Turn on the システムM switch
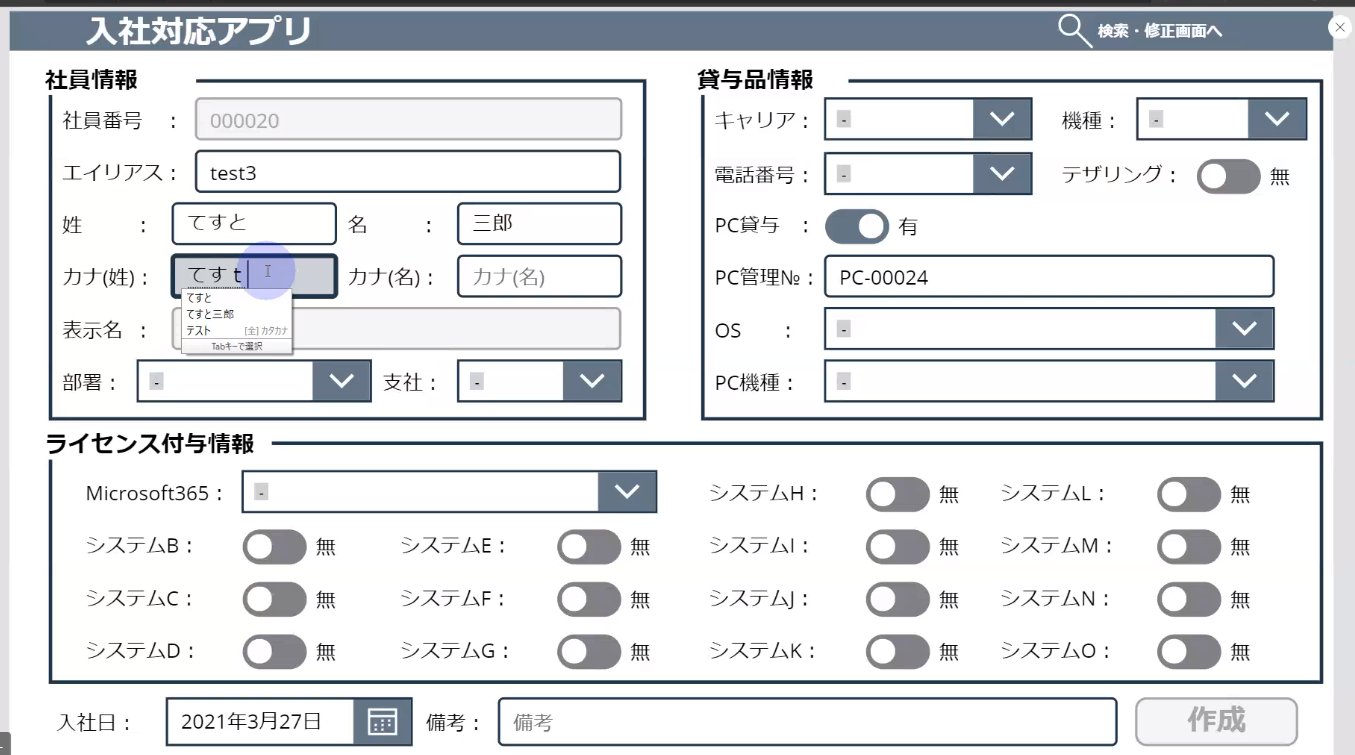The height and width of the screenshot is (755, 1355). (1189, 546)
